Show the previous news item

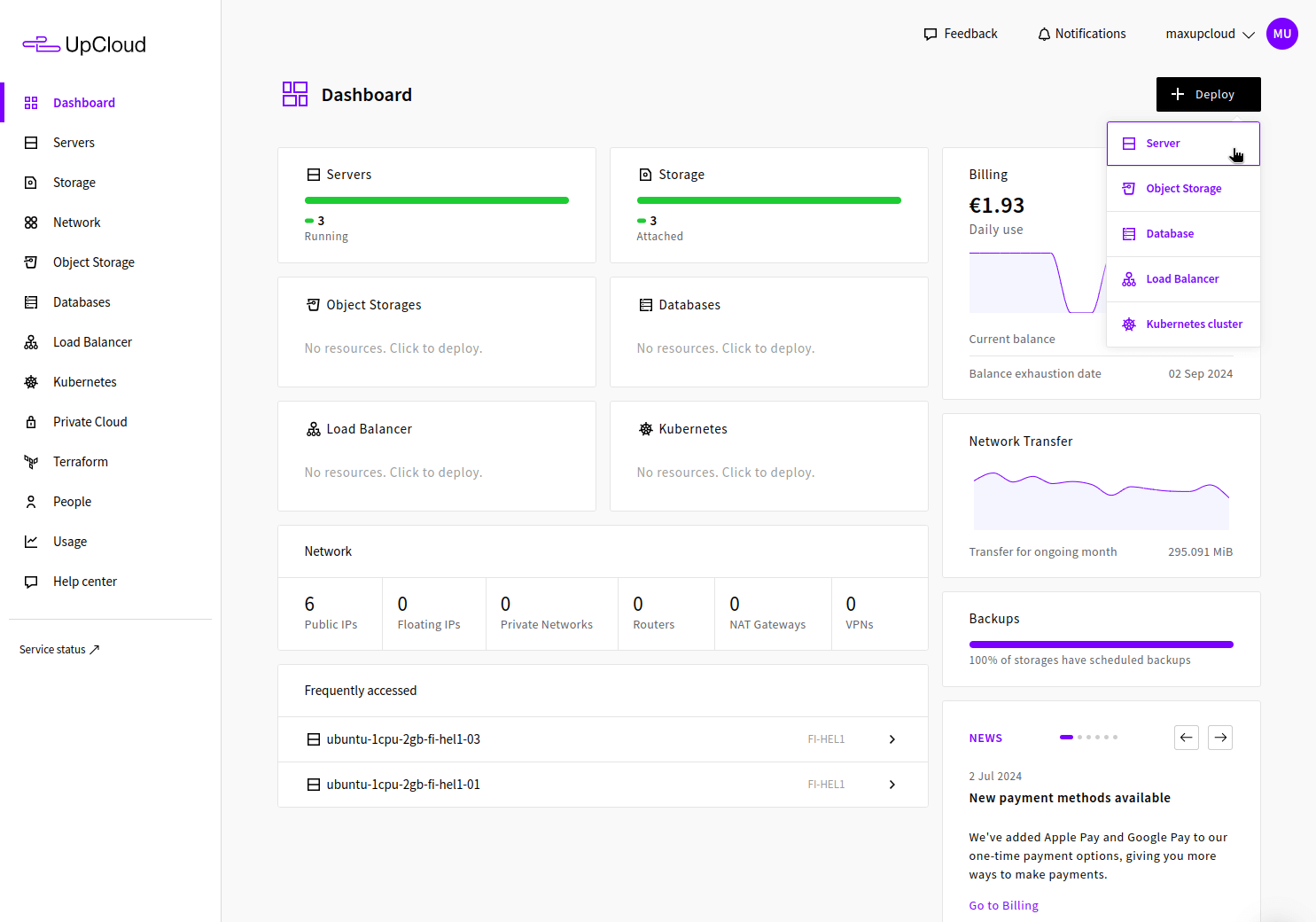pos(1187,738)
